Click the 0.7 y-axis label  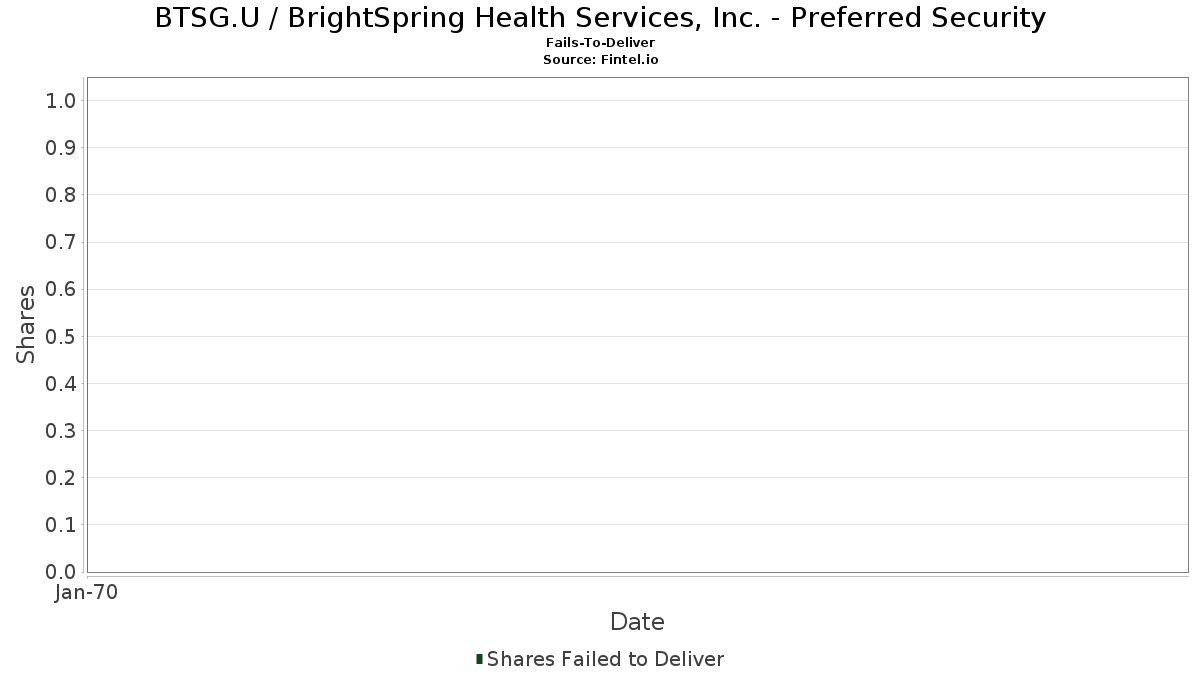pos(61,242)
